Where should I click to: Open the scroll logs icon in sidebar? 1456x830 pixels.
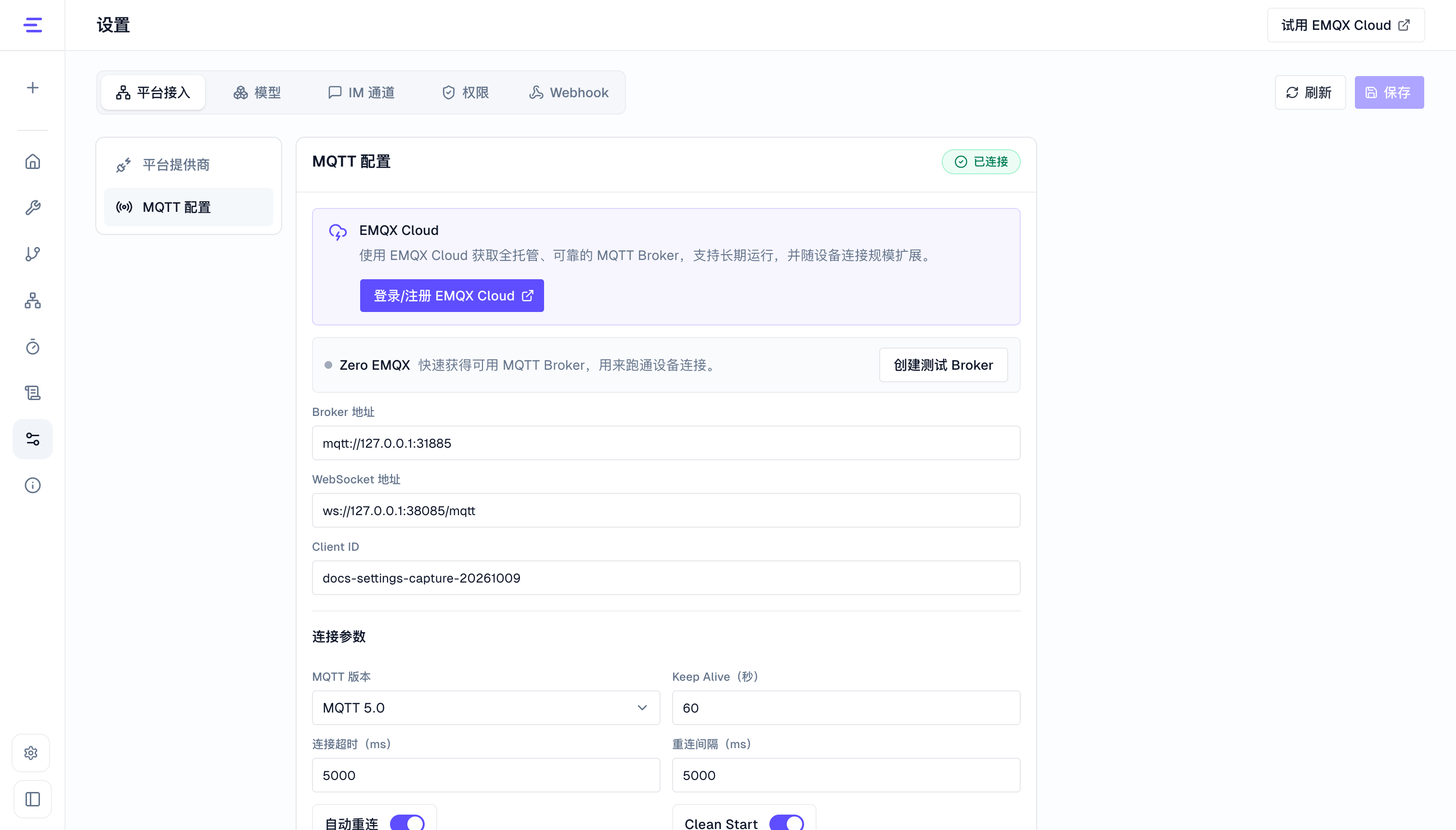32,393
